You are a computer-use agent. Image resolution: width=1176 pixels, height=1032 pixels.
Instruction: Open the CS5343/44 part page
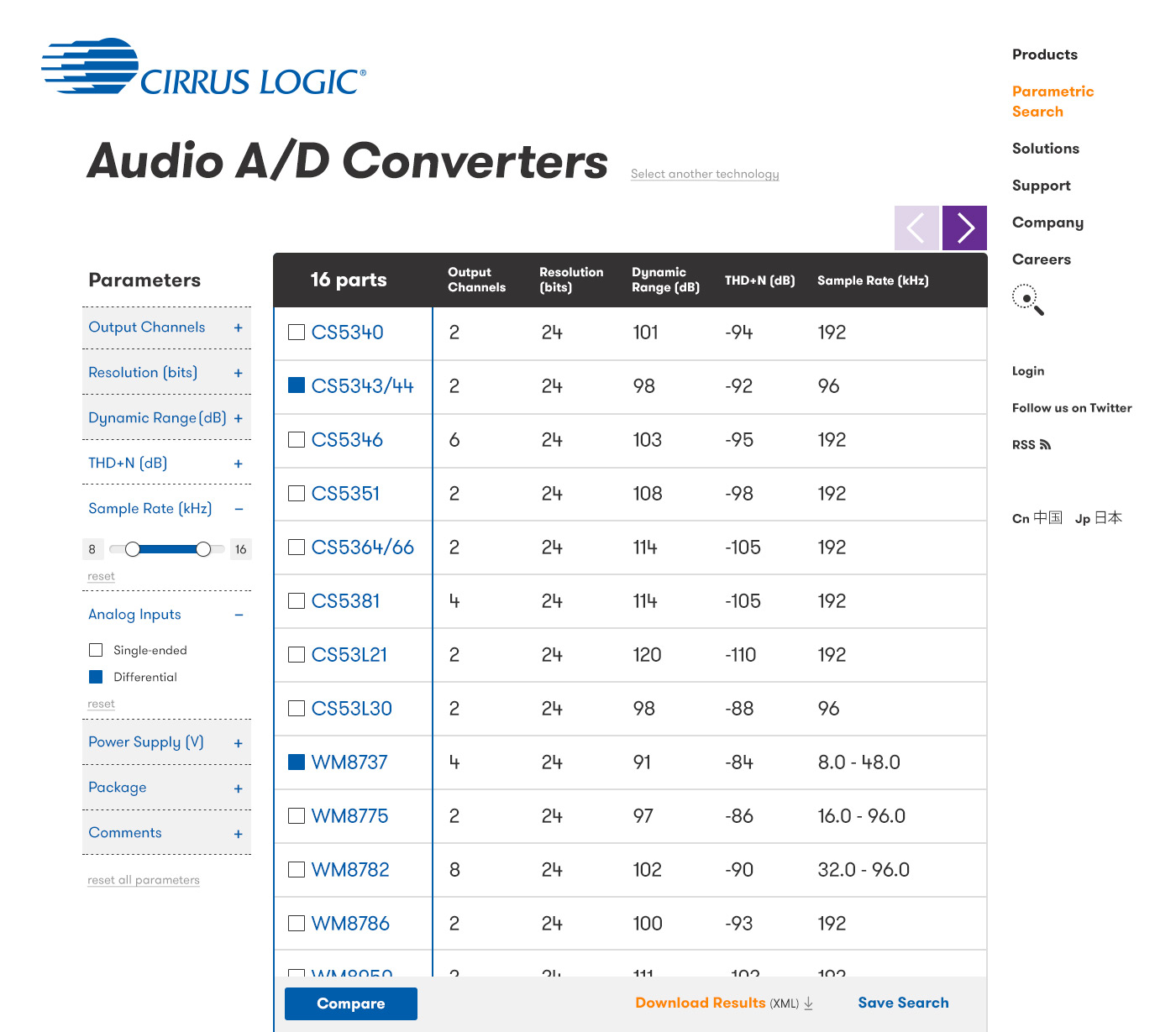[x=363, y=386]
